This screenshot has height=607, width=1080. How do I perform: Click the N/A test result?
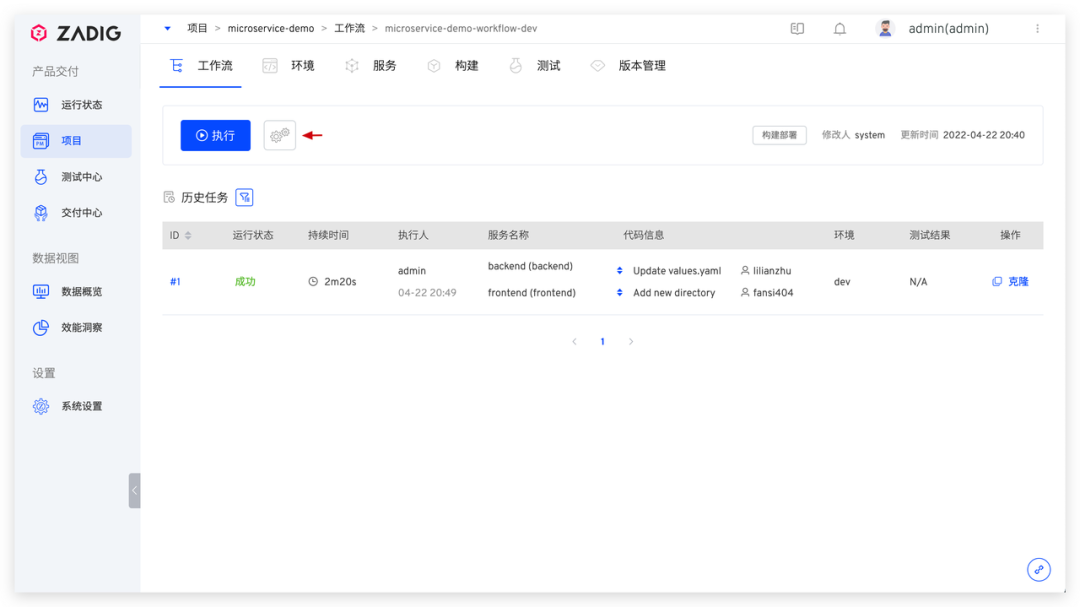[x=918, y=282]
